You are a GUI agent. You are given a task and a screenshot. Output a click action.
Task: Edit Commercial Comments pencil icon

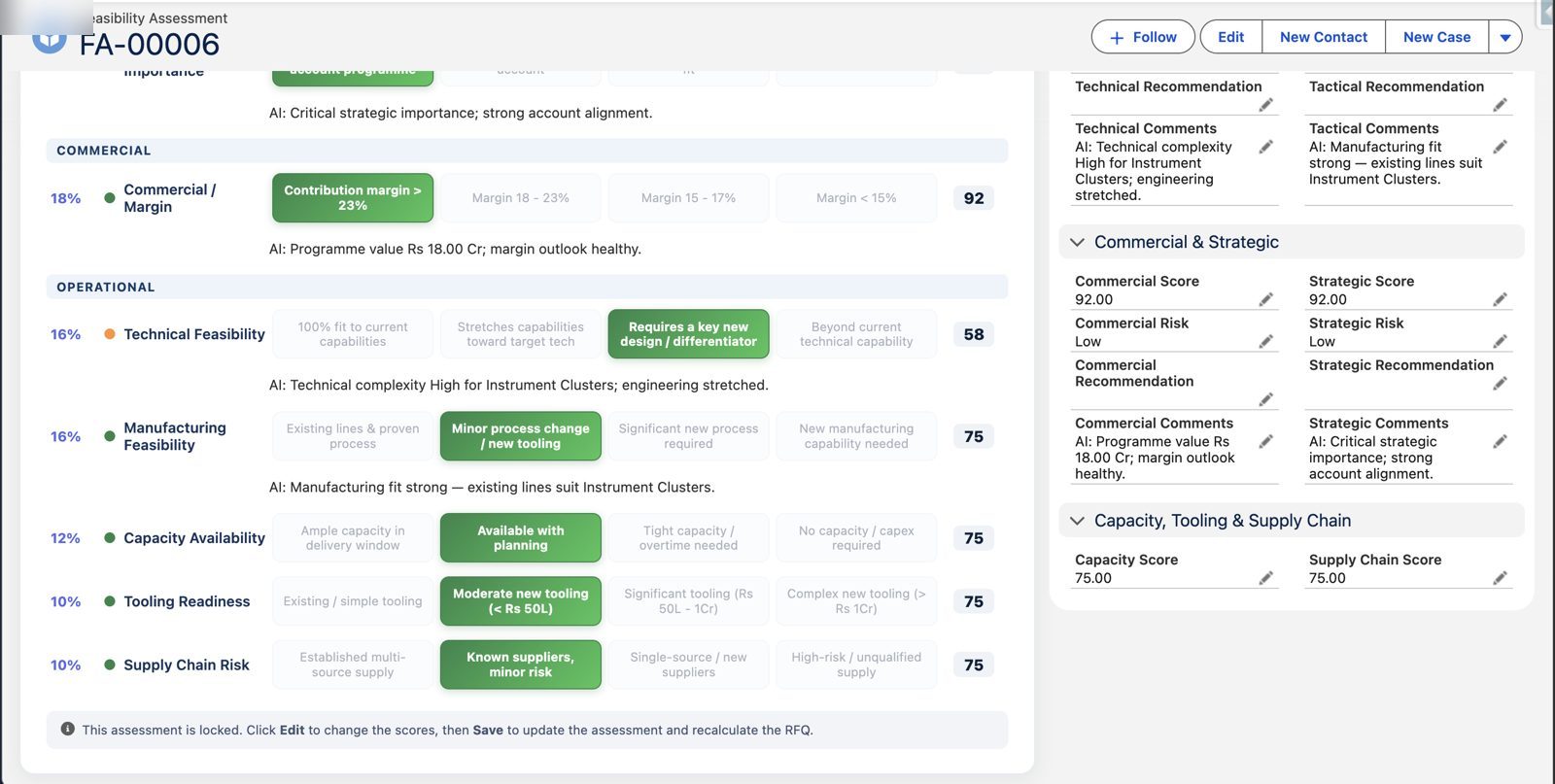click(x=1265, y=441)
